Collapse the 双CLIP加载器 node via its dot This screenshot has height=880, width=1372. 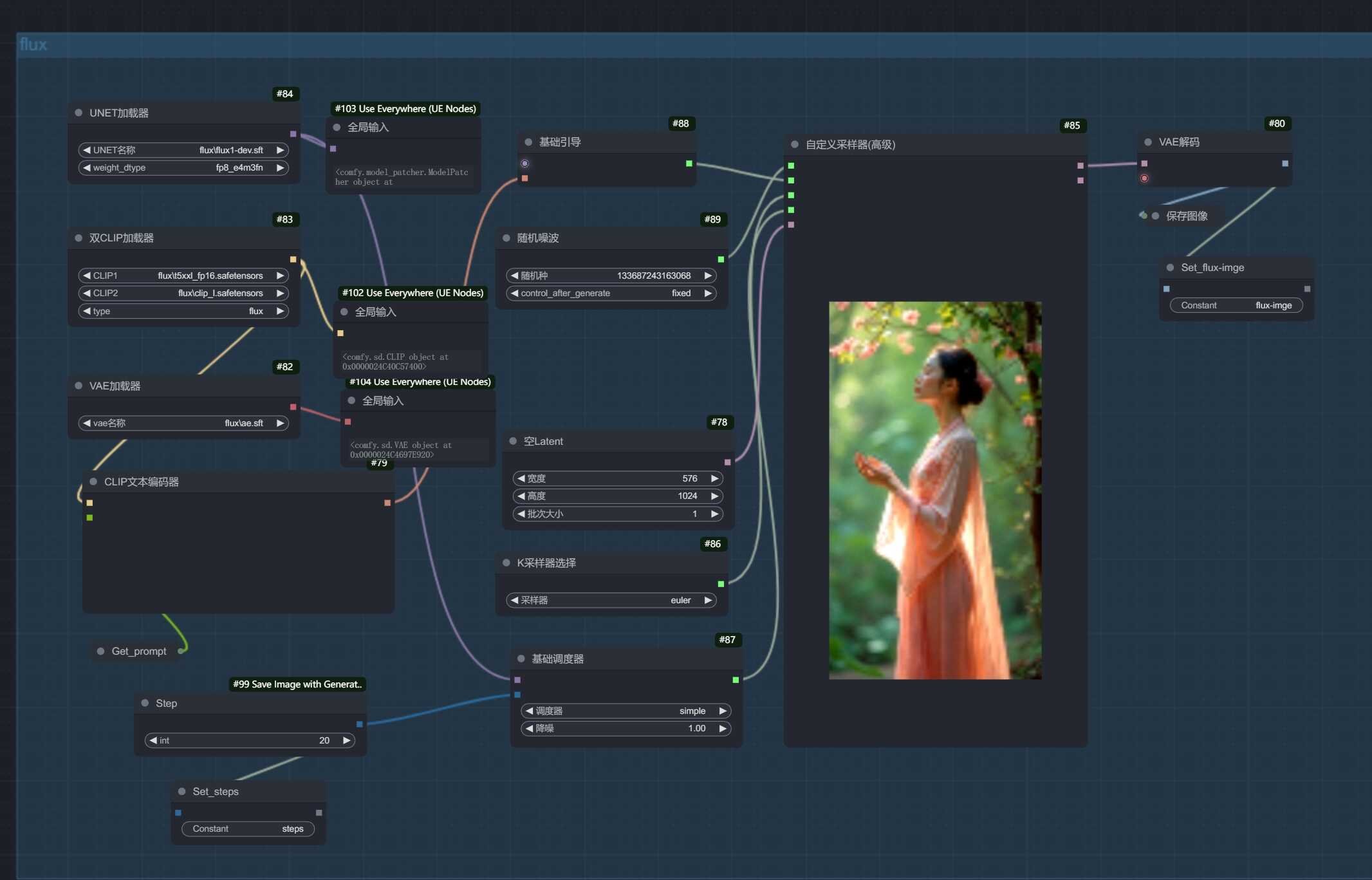point(79,238)
